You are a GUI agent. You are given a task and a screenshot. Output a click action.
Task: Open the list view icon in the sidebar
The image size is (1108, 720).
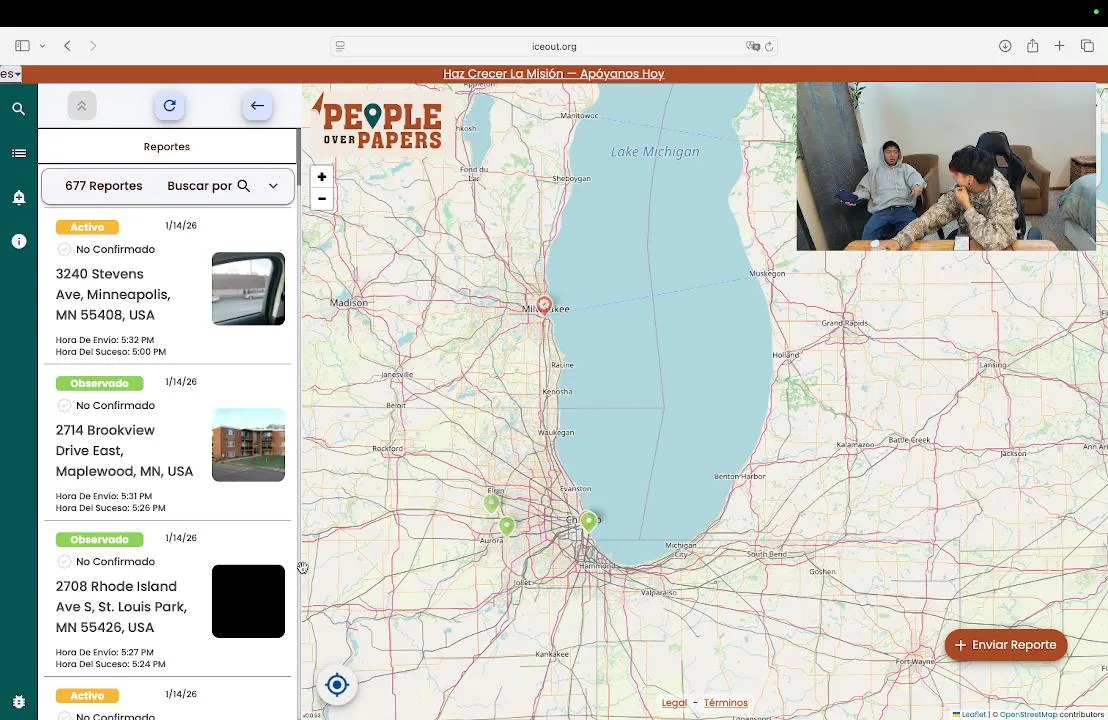pyautogui.click(x=19, y=153)
